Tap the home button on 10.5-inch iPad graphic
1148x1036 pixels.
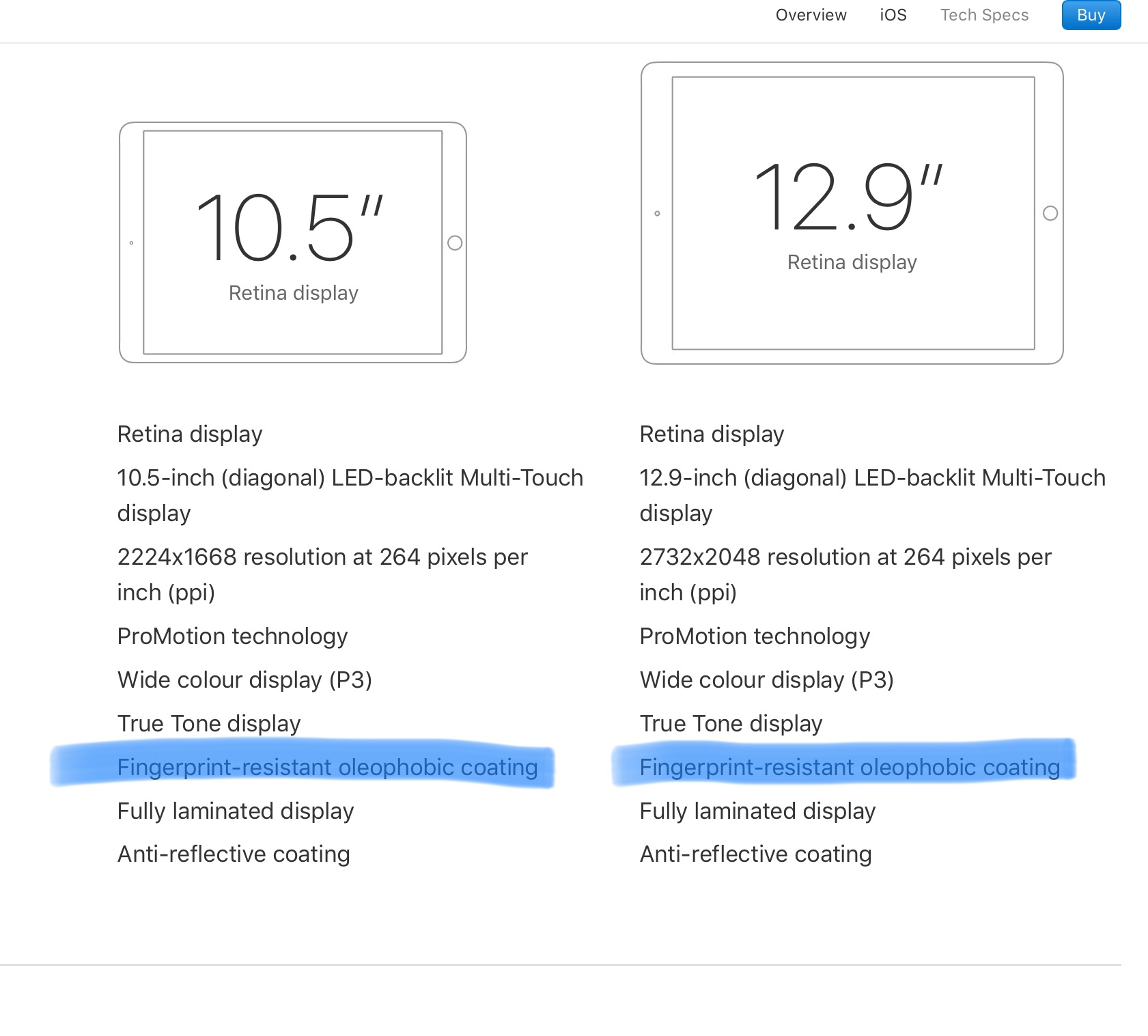point(455,243)
